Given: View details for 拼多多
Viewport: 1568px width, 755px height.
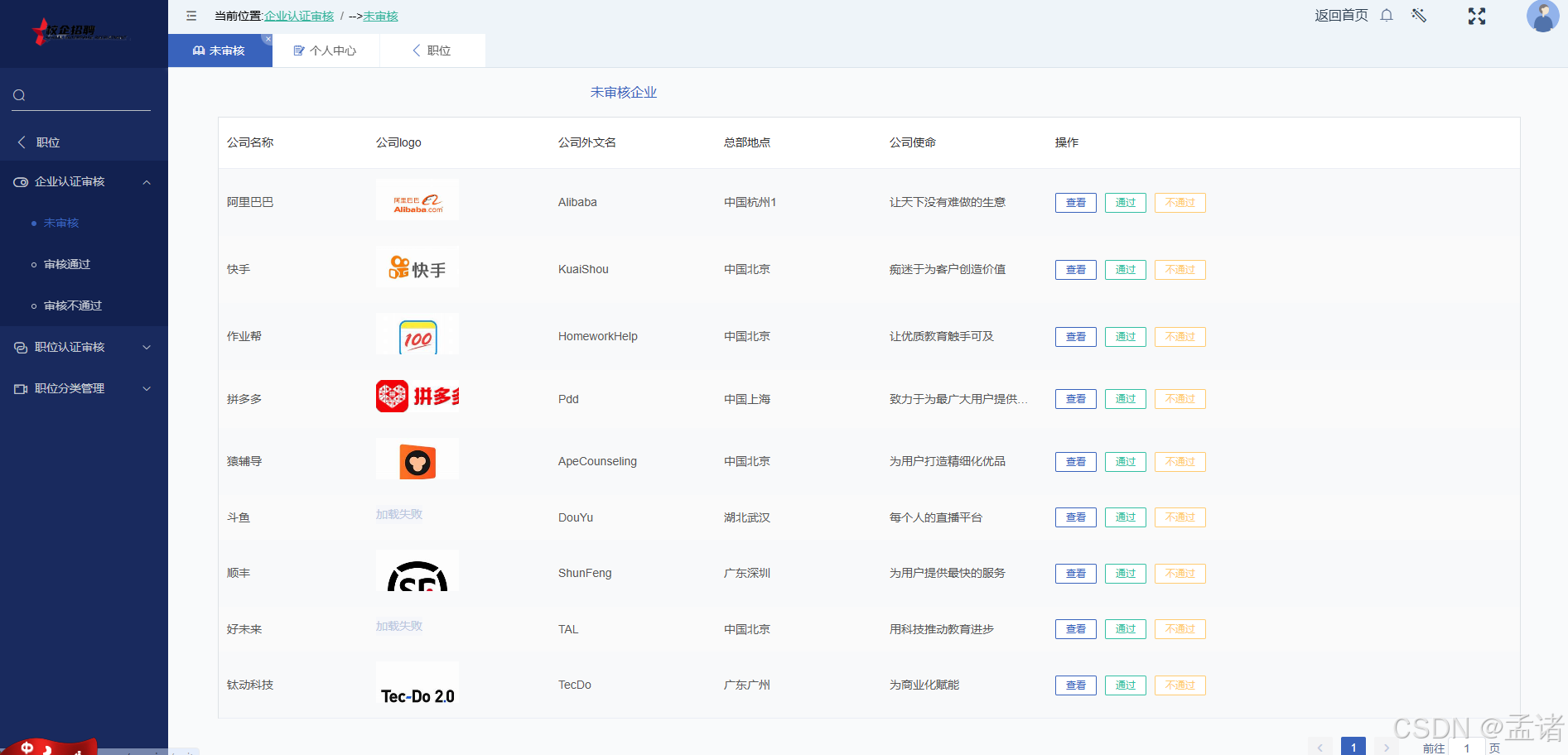Looking at the screenshot, I should click(1075, 399).
